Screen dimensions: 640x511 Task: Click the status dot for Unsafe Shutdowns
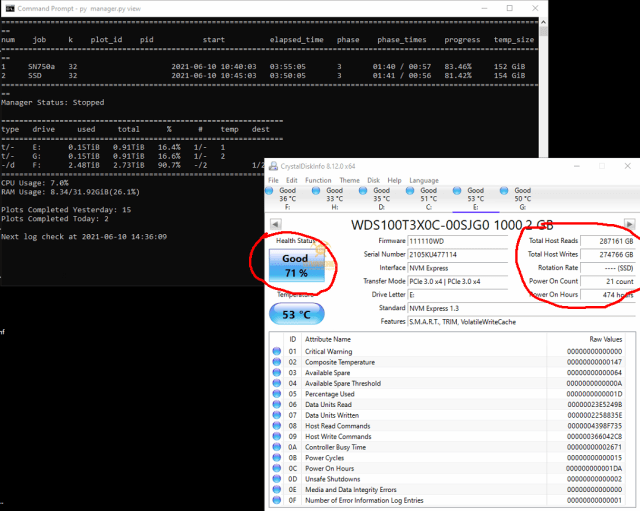(x=277, y=478)
